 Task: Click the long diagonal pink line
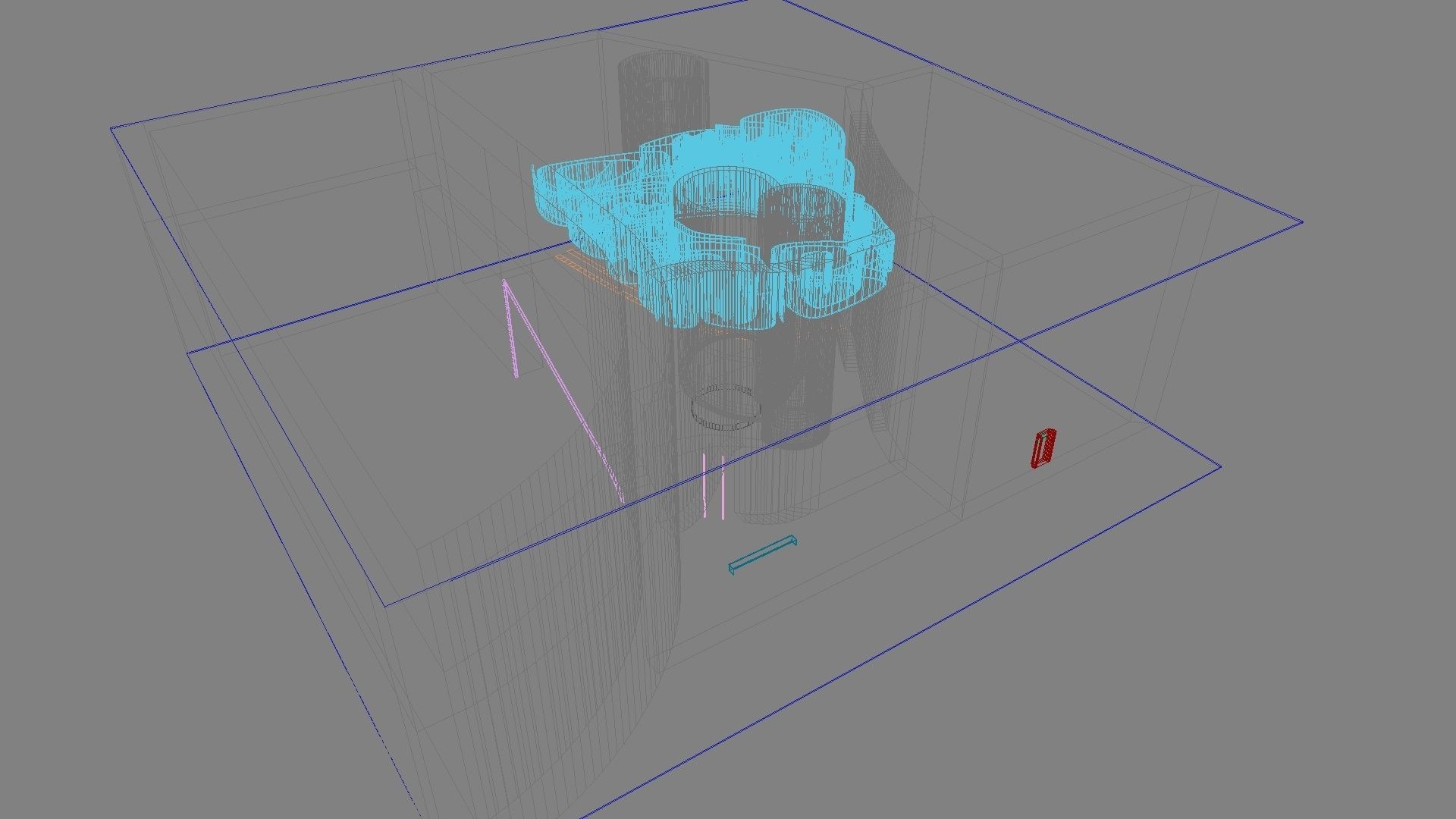[x=563, y=391]
